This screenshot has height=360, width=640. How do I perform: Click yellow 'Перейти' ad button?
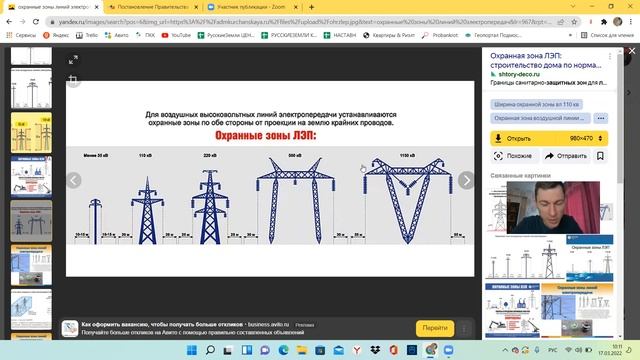(435, 328)
